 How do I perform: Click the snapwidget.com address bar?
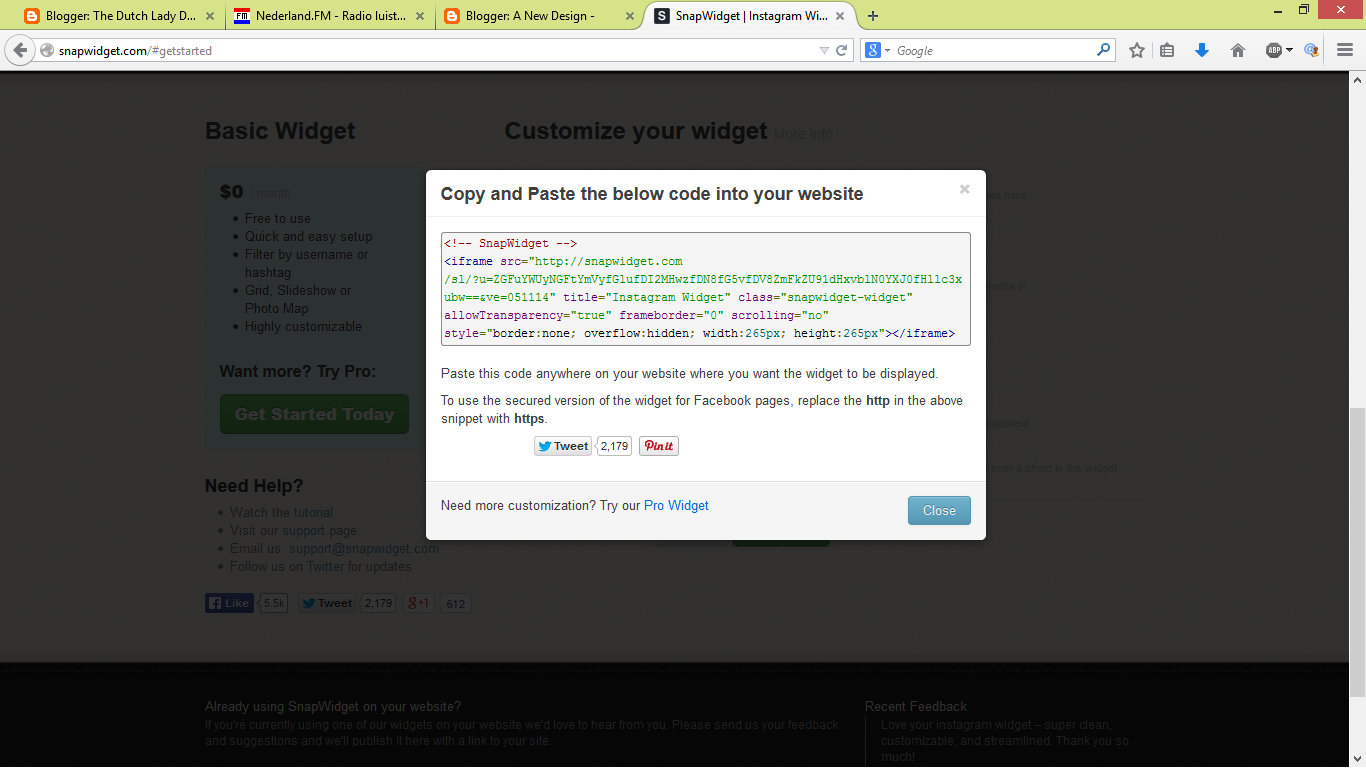pyautogui.click(x=430, y=50)
